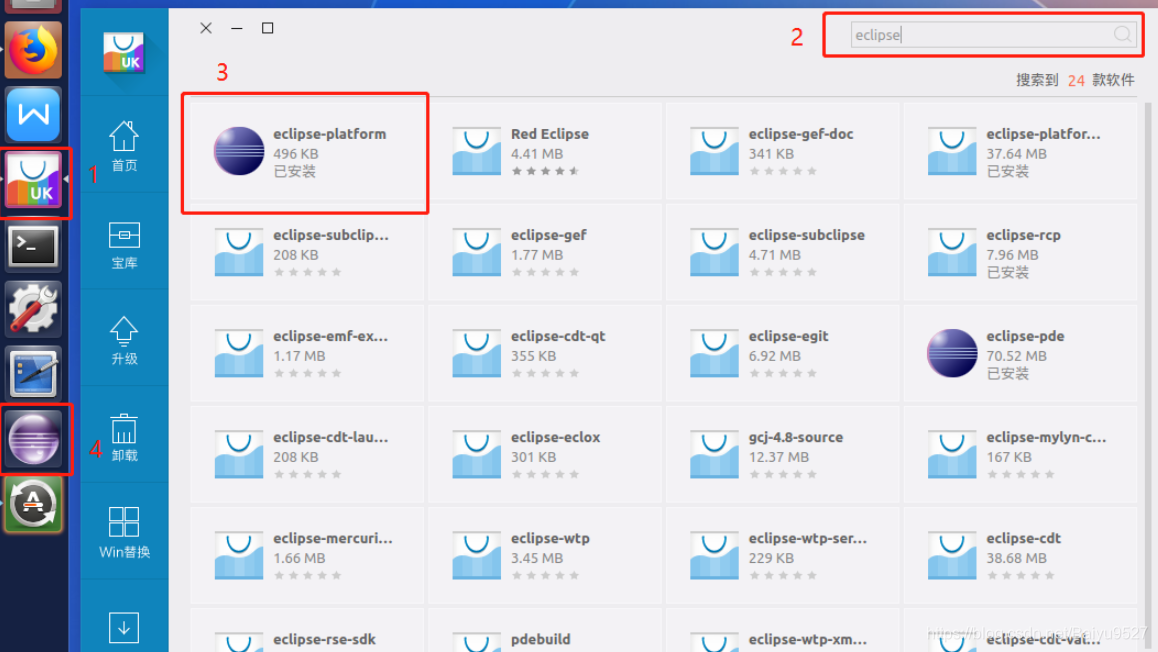Open eclipse-pde sphere icon
Image resolution: width=1158 pixels, height=652 pixels.
952,353
